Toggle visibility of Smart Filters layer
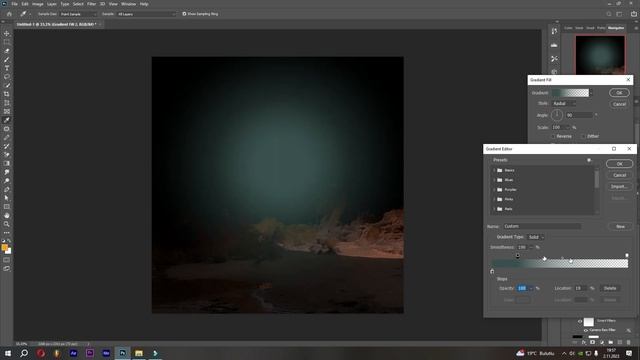This screenshot has height=360, width=640. (x=580, y=321)
